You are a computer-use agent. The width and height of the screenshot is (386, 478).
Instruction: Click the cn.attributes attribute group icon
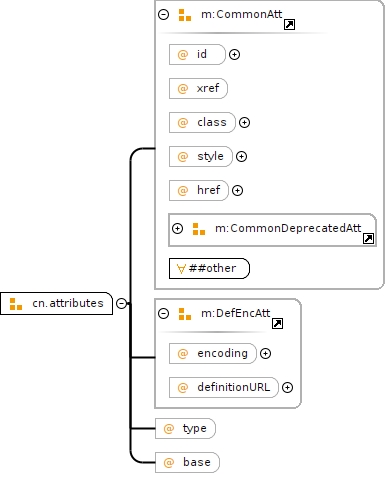[x=16, y=304]
